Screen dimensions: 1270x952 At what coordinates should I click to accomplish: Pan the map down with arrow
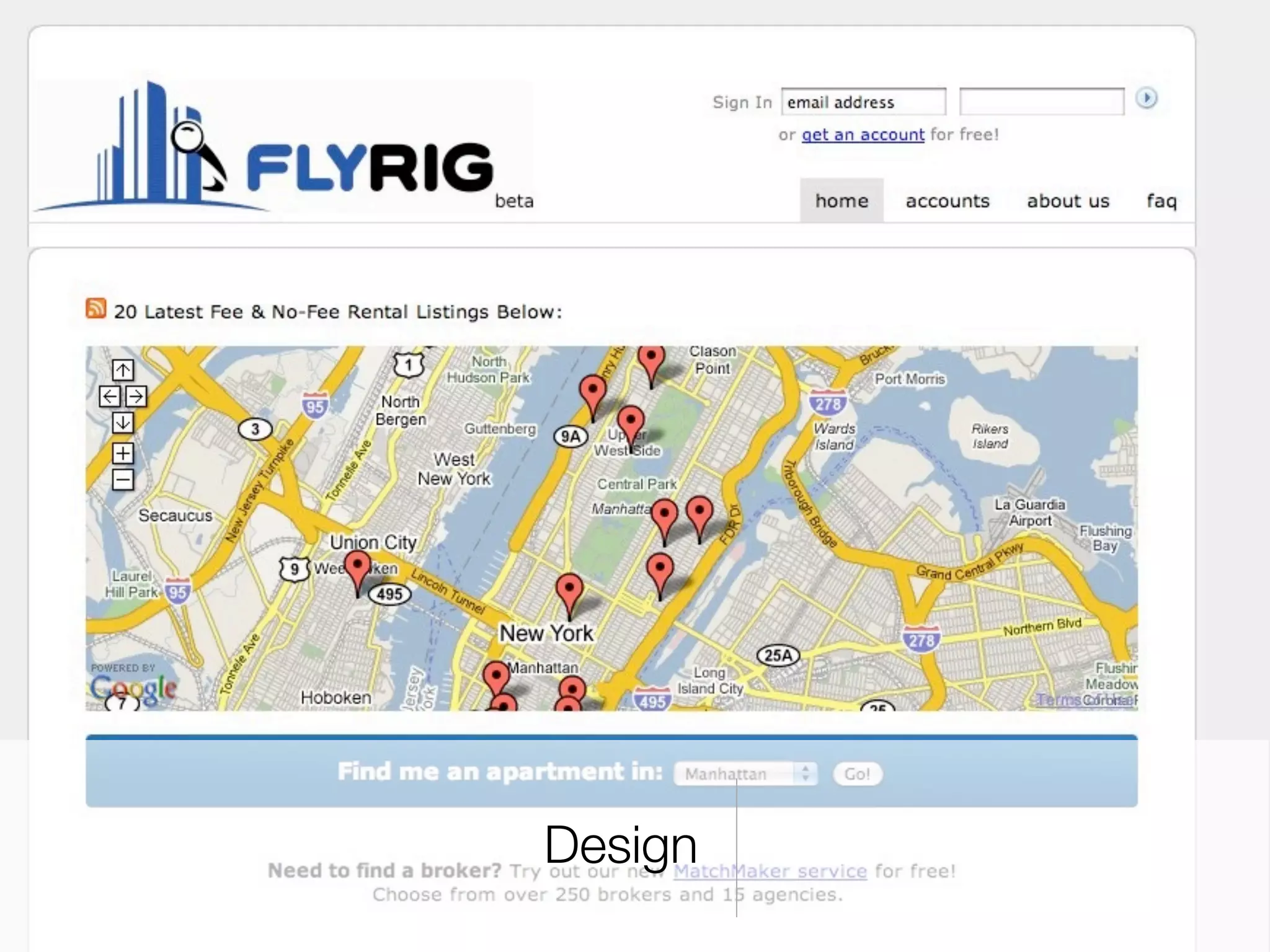123,423
